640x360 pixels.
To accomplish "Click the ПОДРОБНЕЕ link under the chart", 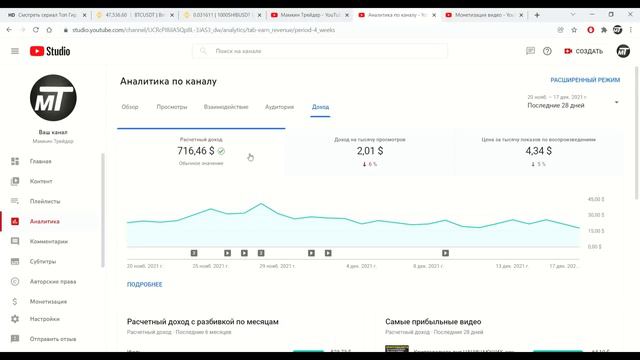I will click(x=144, y=284).
